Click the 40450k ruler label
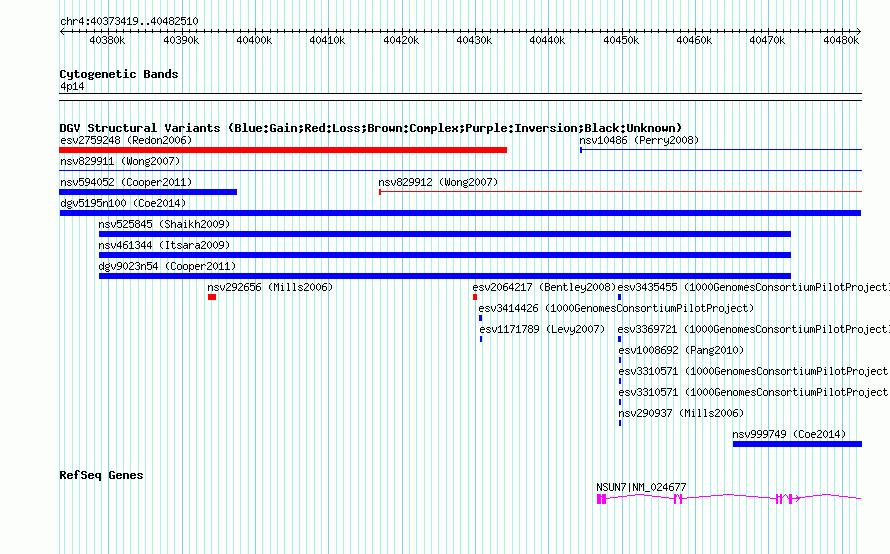Screen dimensions: 890x554 (x=621, y=40)
